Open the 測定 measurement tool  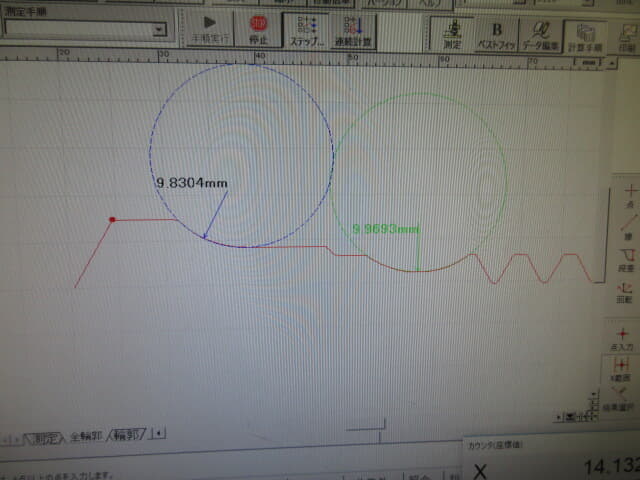452,34
